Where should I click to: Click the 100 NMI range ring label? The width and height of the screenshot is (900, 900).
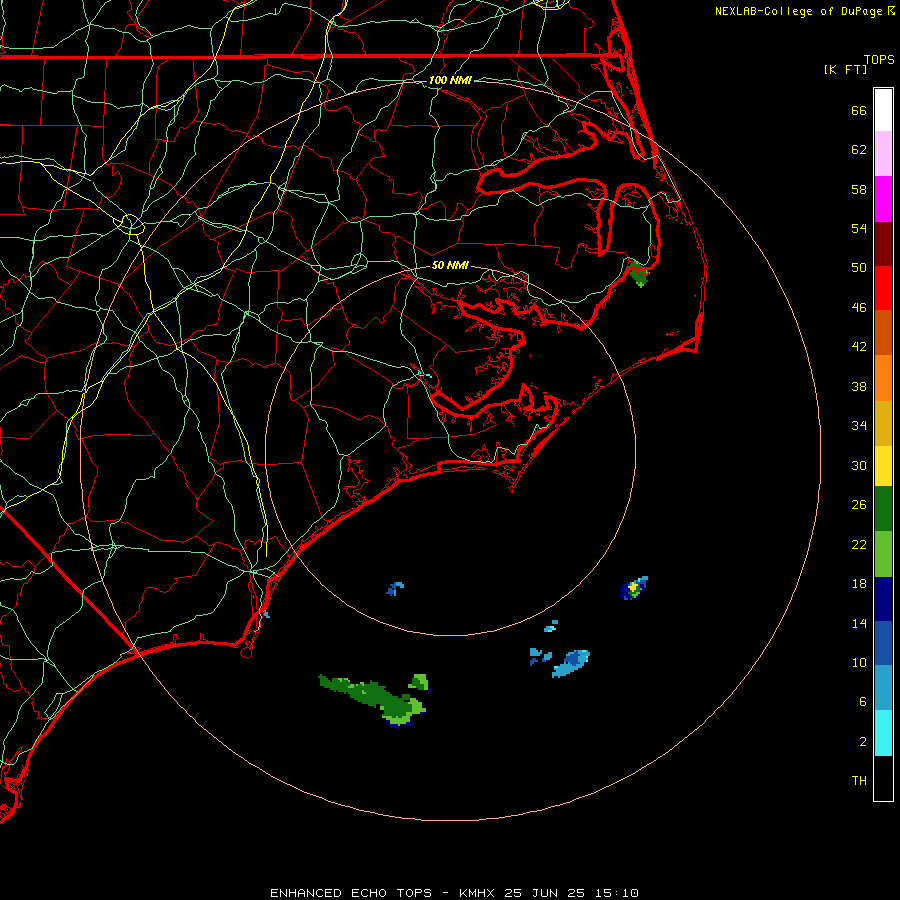(x=450, y=80)
